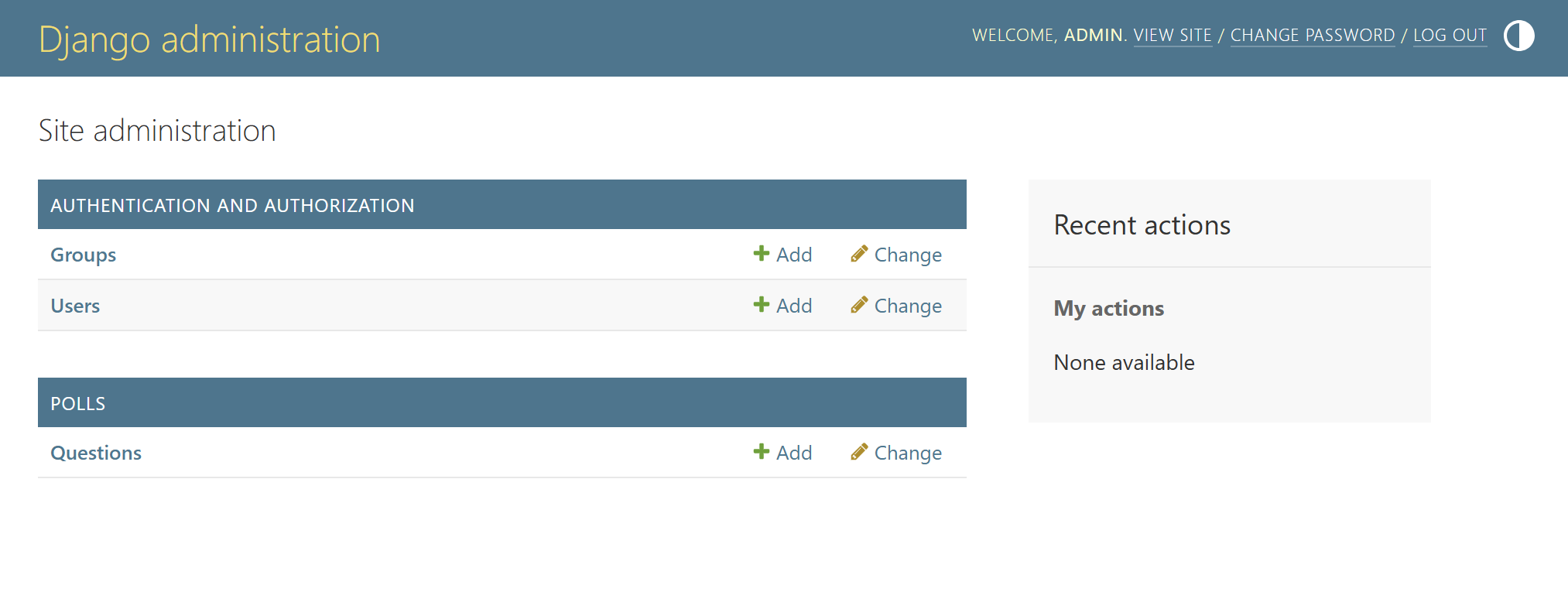
Task: Click the green plus icon for Groups
Action: (762, 254)
